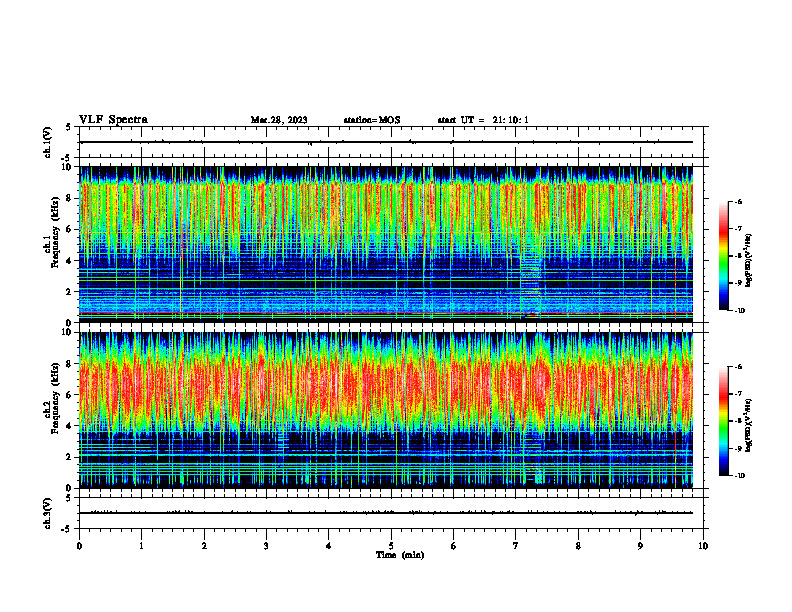Click the "ch.1(V)" axis label
Screen dimensions: 792x612
tap(48, 142)
